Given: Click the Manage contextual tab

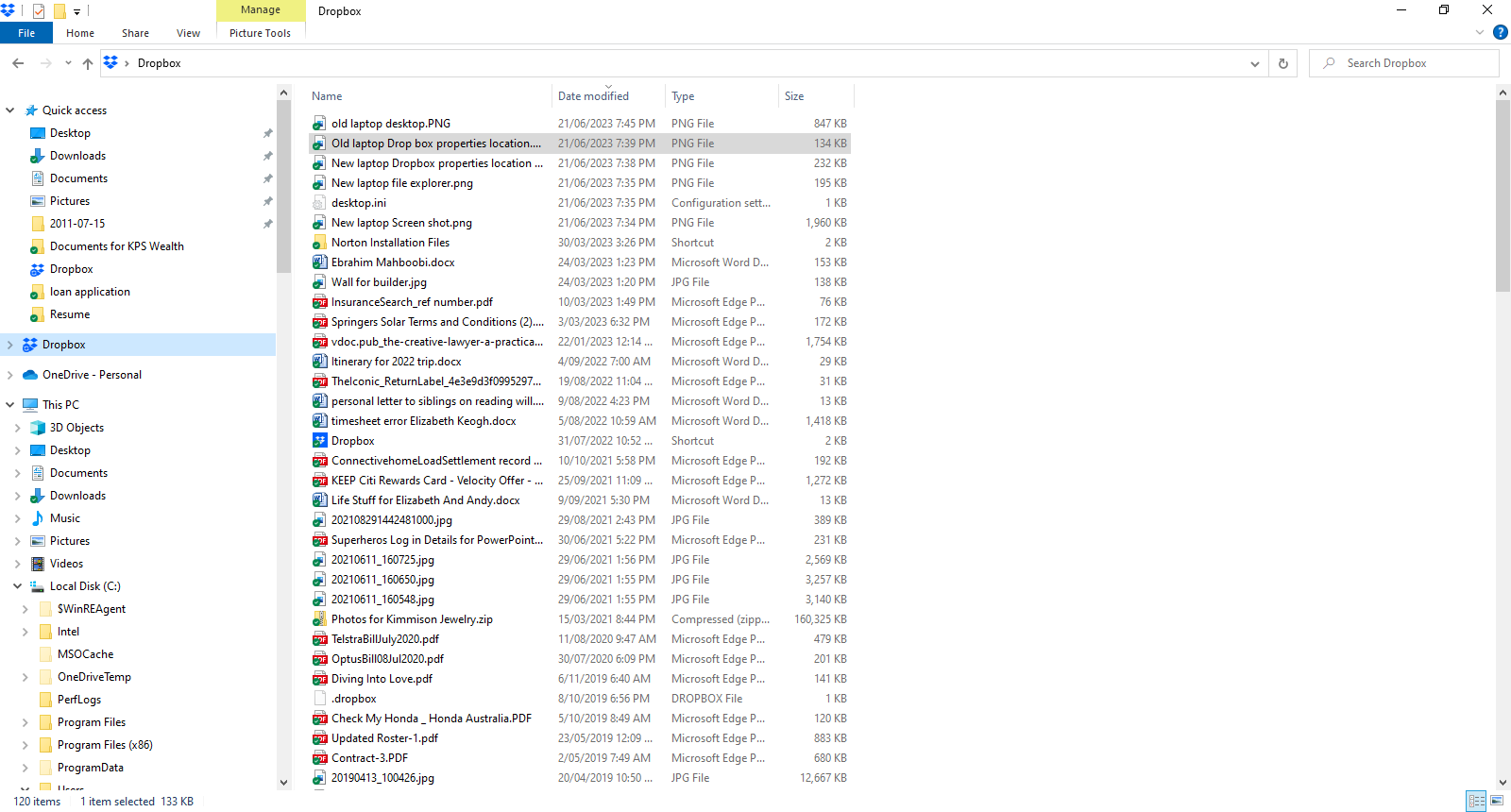Looking at the screenshot, I should click(x=261, y=10).
